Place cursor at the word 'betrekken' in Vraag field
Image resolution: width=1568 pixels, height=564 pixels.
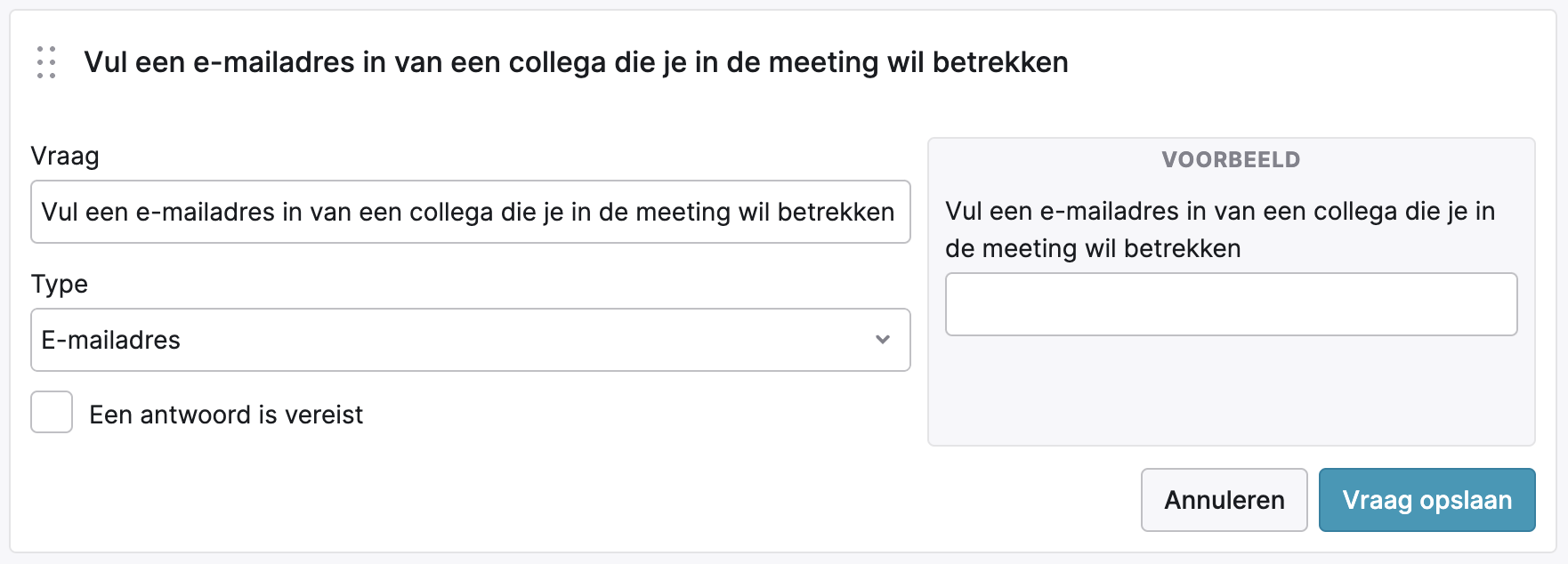click(836, 212)
